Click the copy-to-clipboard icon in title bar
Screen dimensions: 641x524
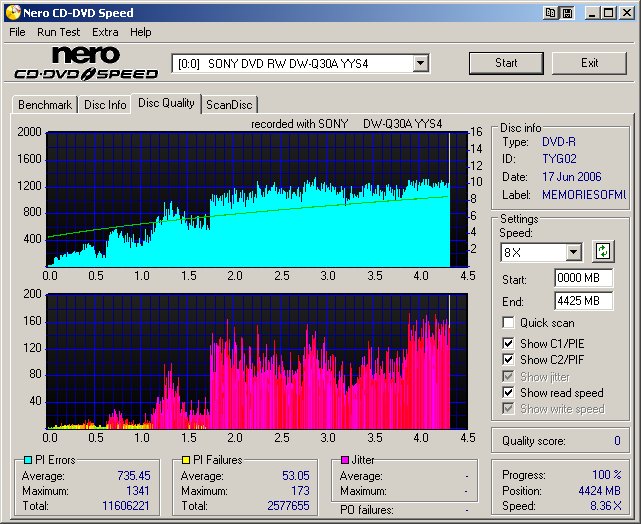click(x=550, y=13)
